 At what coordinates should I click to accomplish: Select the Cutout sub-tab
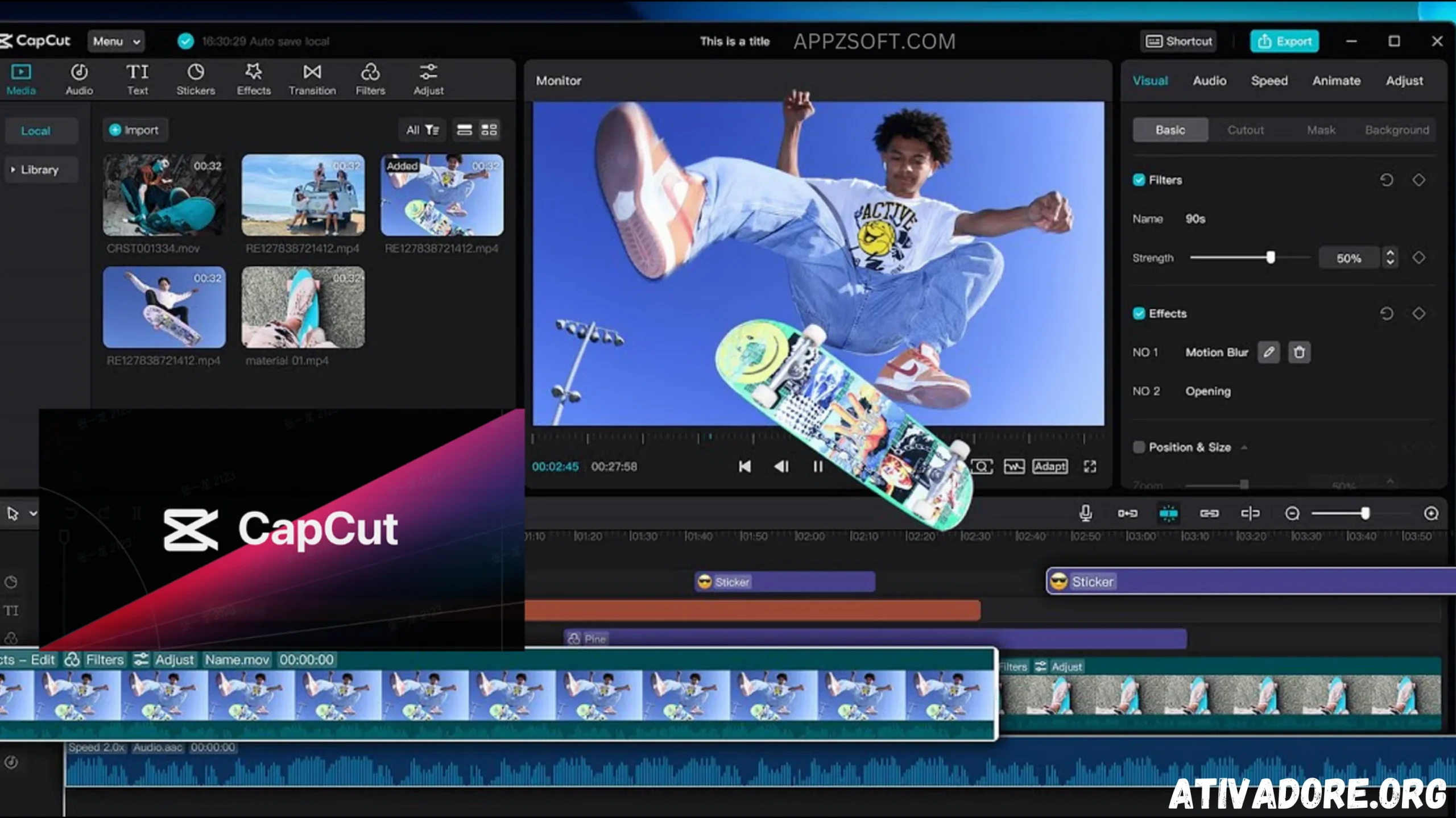tap(1246, 130)
